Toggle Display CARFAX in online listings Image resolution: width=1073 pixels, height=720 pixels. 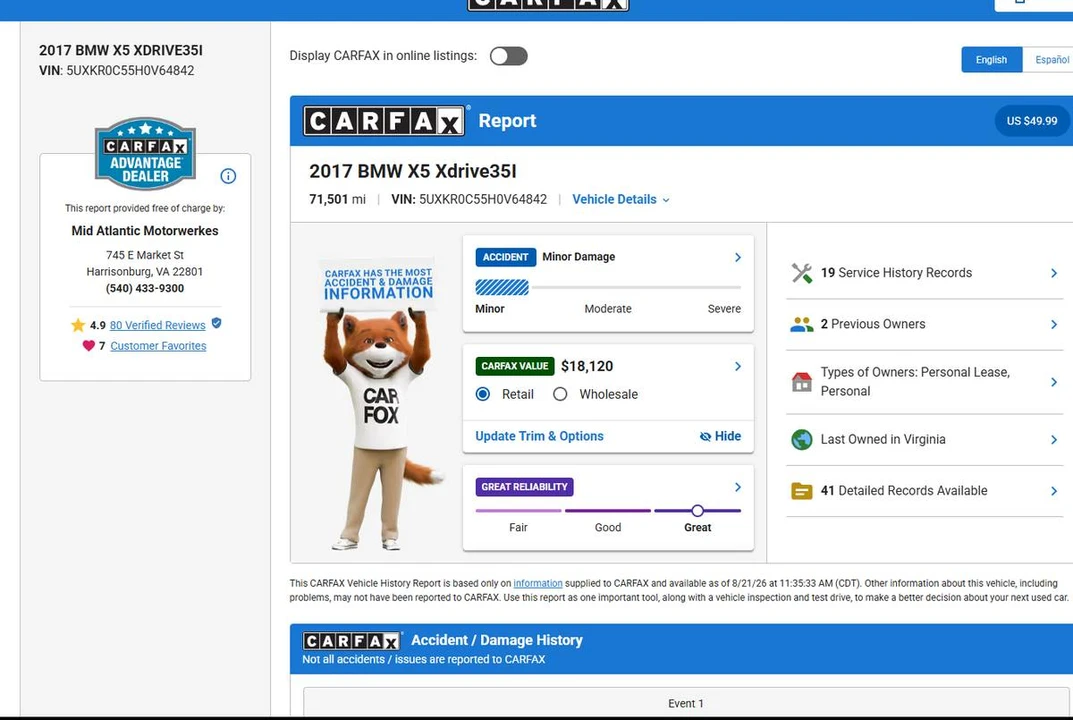tap(508, 56)
